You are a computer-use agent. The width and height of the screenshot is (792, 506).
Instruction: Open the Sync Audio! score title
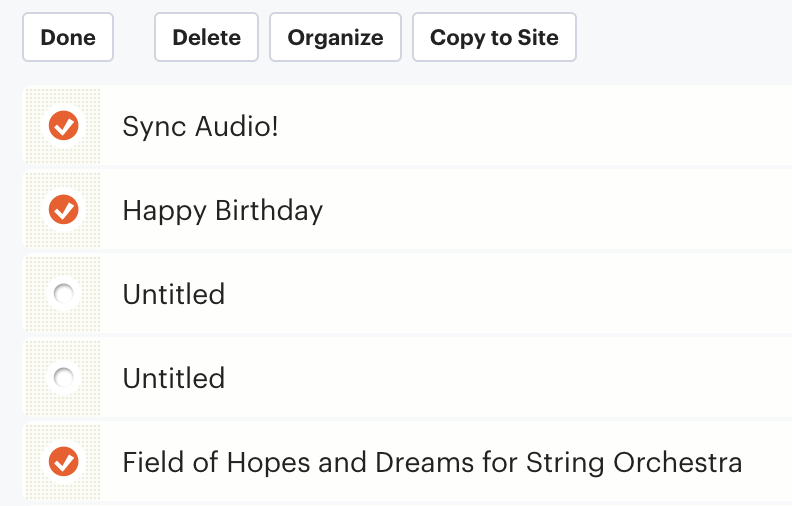point(200,126)
